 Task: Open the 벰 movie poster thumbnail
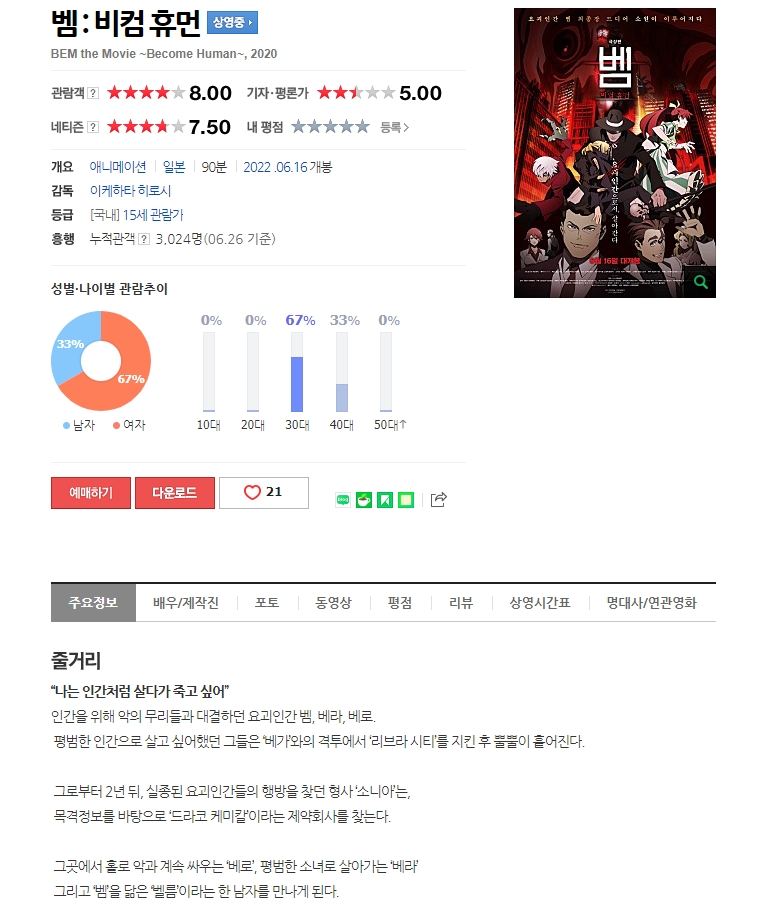click(x=615, y=153)
